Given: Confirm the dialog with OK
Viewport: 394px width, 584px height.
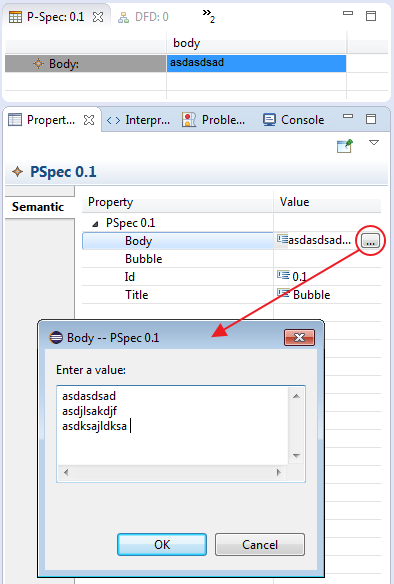Looking at the screenshot, I should [162, 545].
